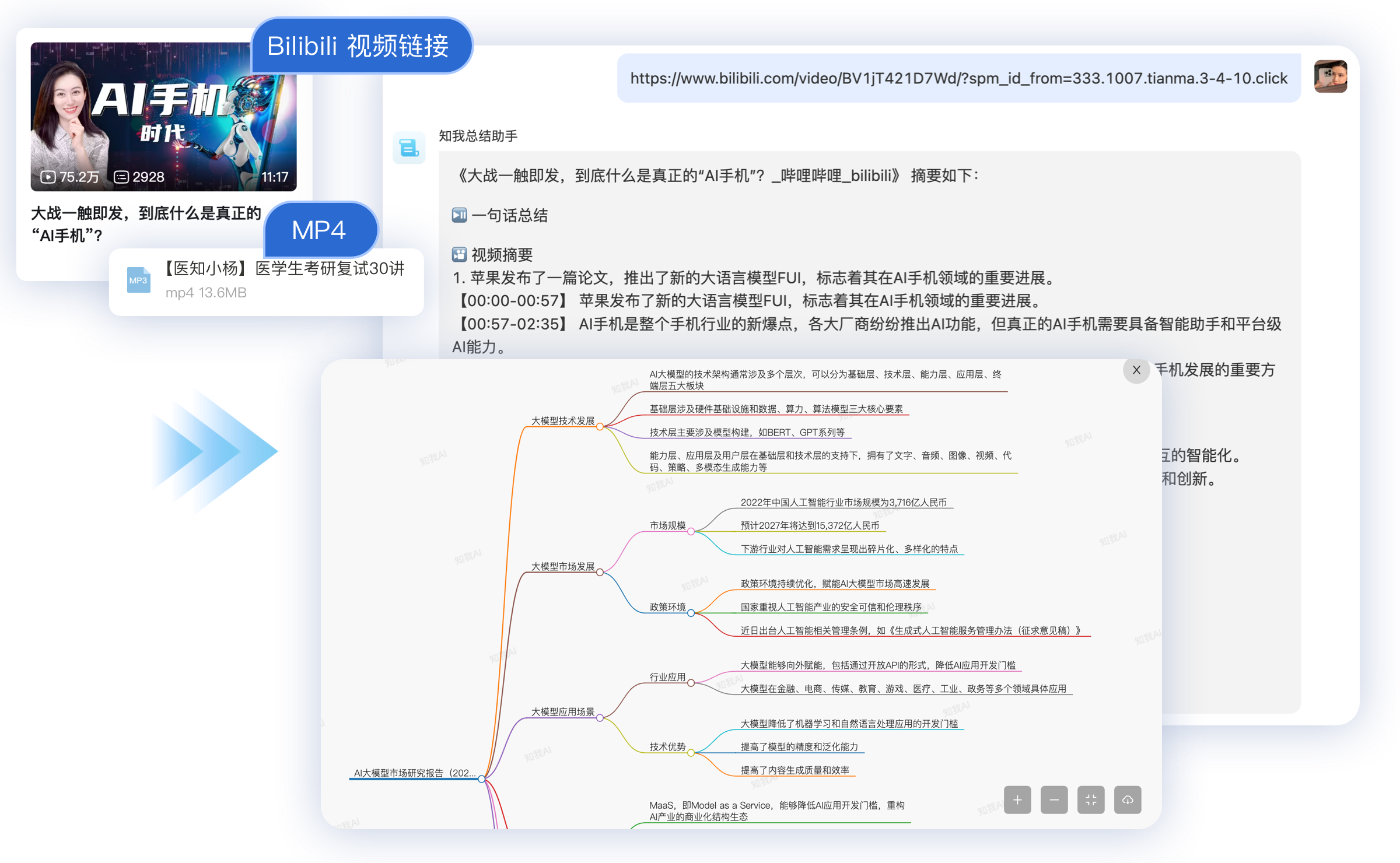This screenshot has height=863, width=1400.
Task: Open the bilibili.com video URL message
Action: click(958, 78)
